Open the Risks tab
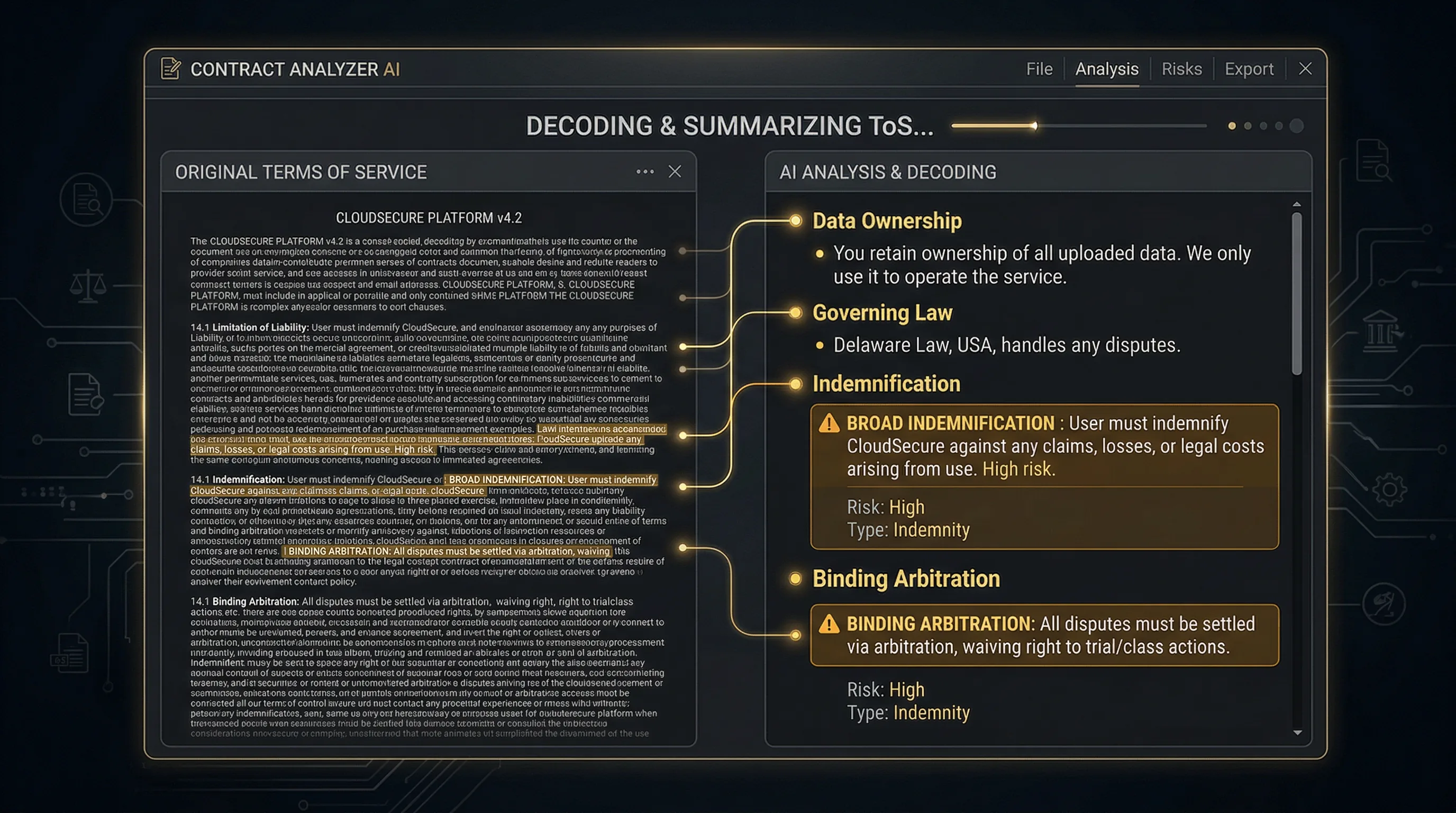The image size is (1456, 813). click(1181, 69)
